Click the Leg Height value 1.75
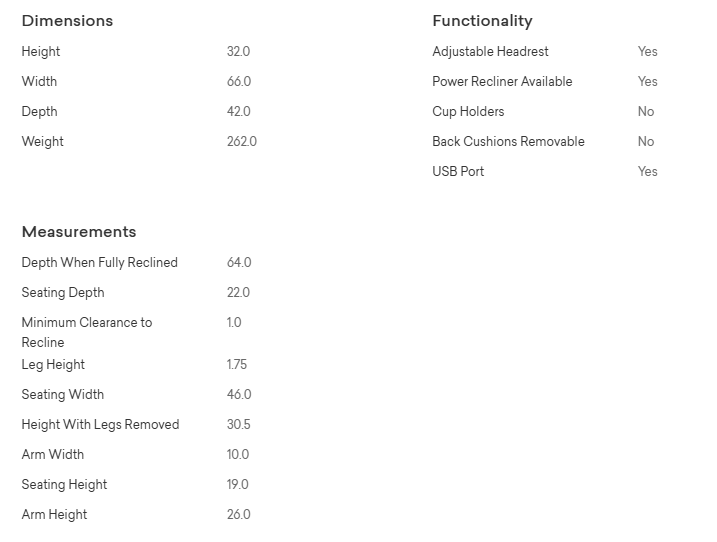717x542 pixels. click(237, 365)
